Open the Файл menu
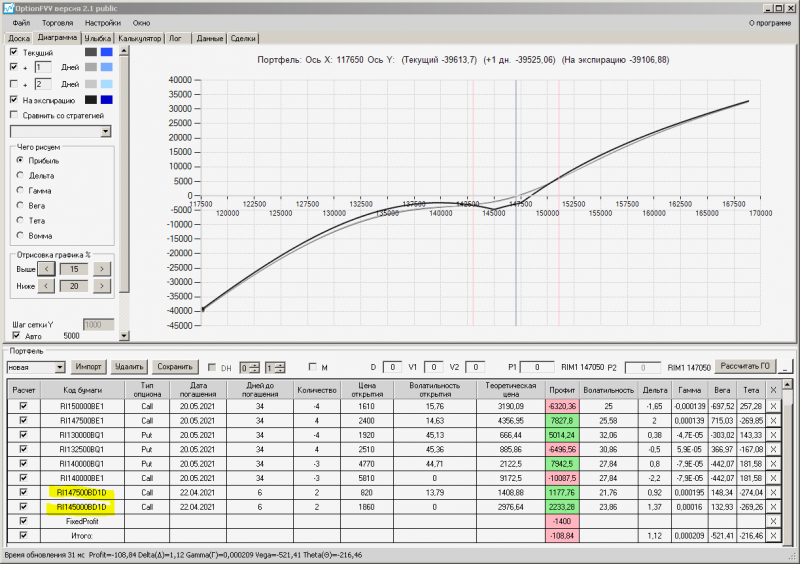 click(x=21, y=23)
